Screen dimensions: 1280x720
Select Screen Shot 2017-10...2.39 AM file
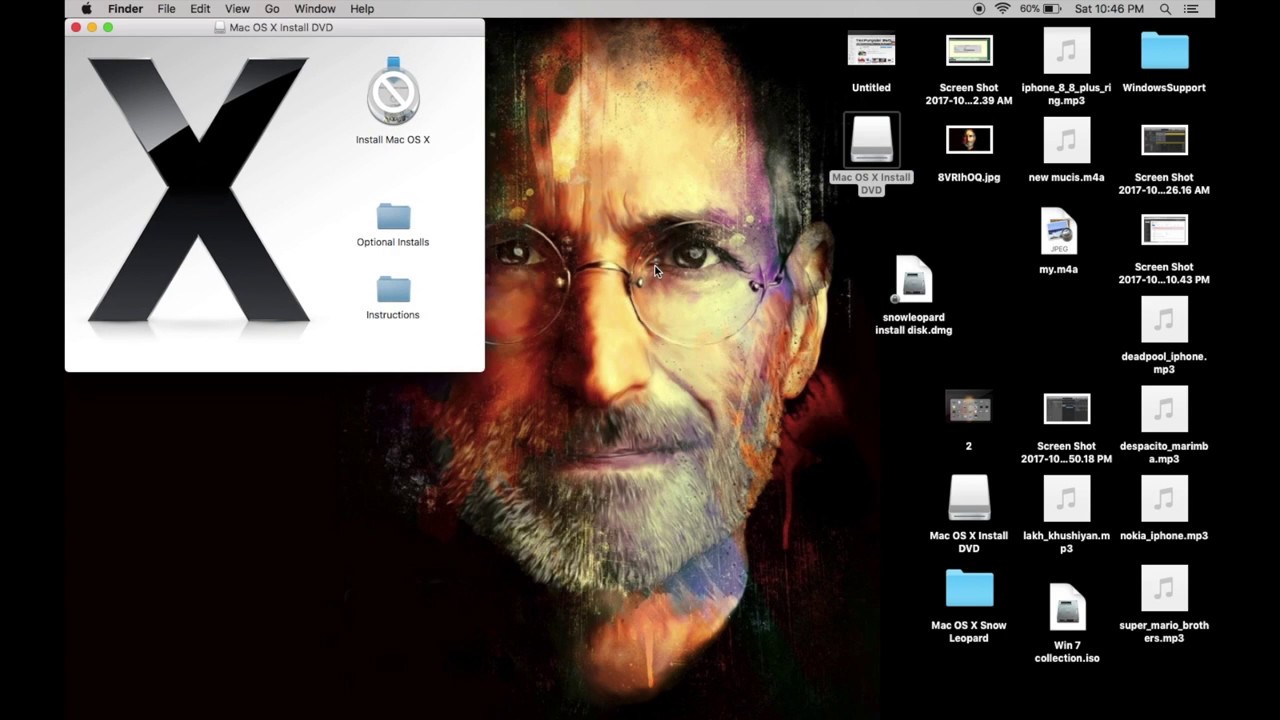coord(969,51)
